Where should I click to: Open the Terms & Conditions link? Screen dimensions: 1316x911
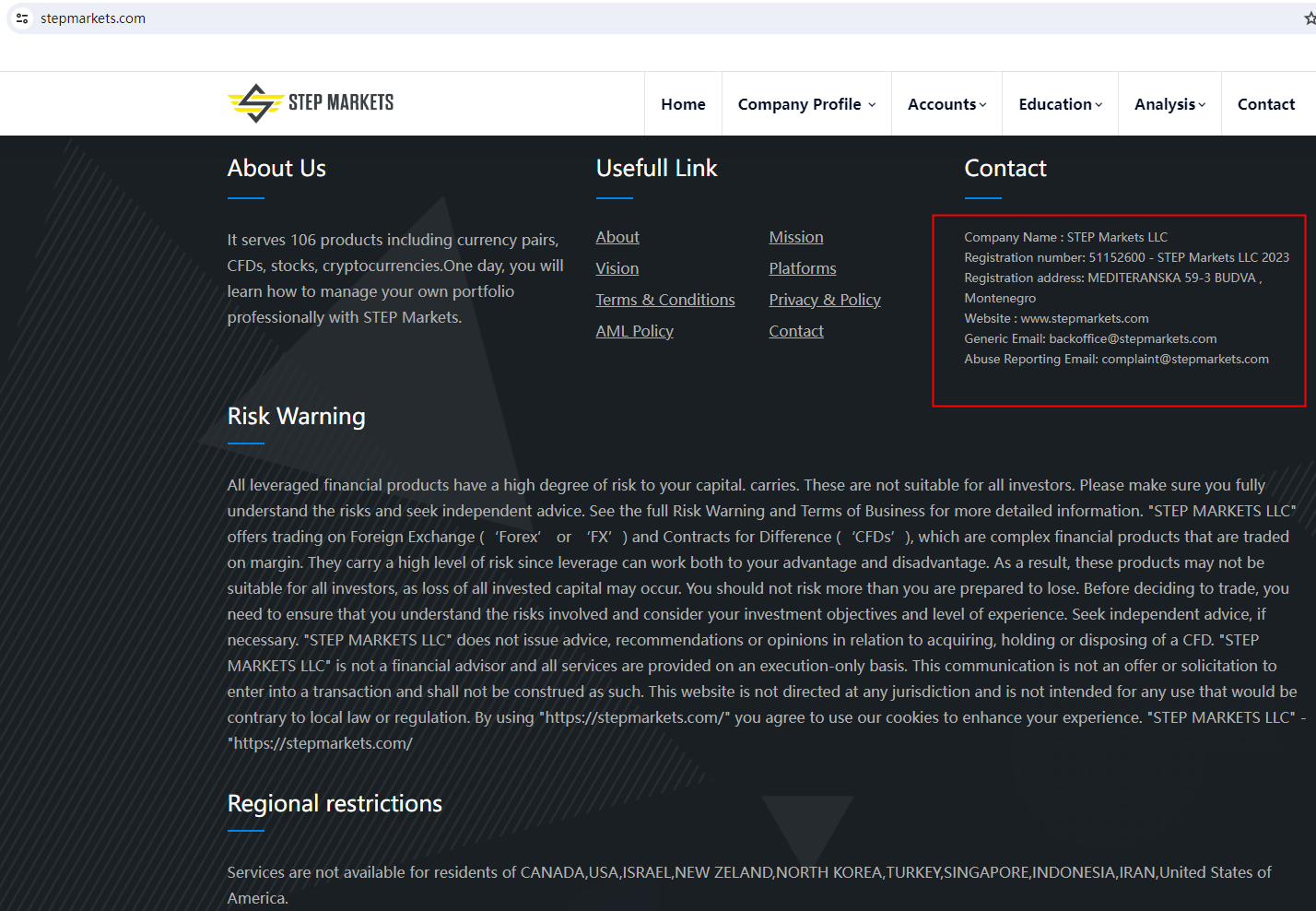coord(665,300)
